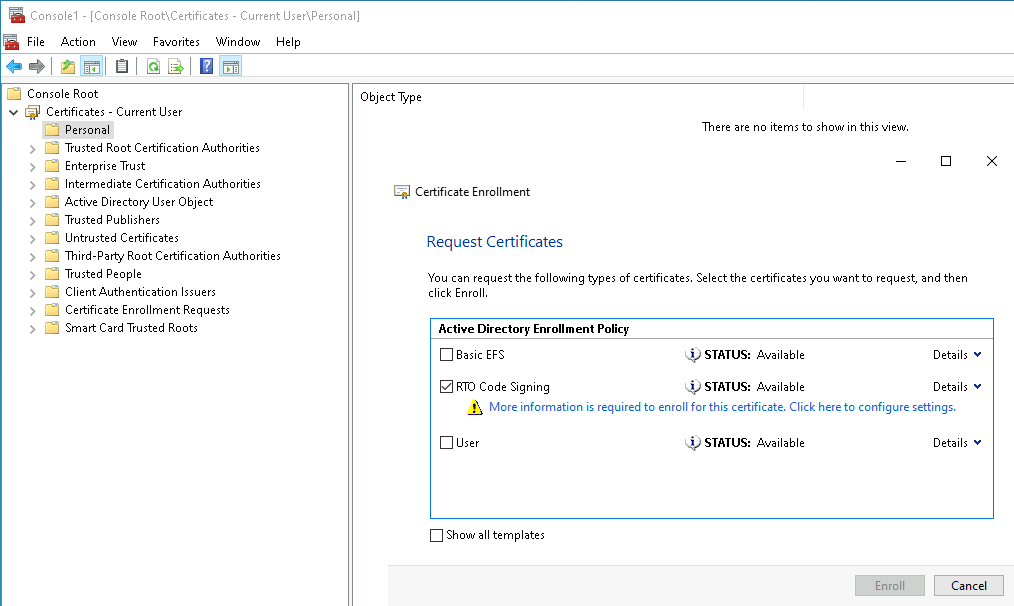Image resolution: width=1014 pixels, height=606 pixels.
Task: Click the green Refresh toolbar icon
Action: coord(153,67)
